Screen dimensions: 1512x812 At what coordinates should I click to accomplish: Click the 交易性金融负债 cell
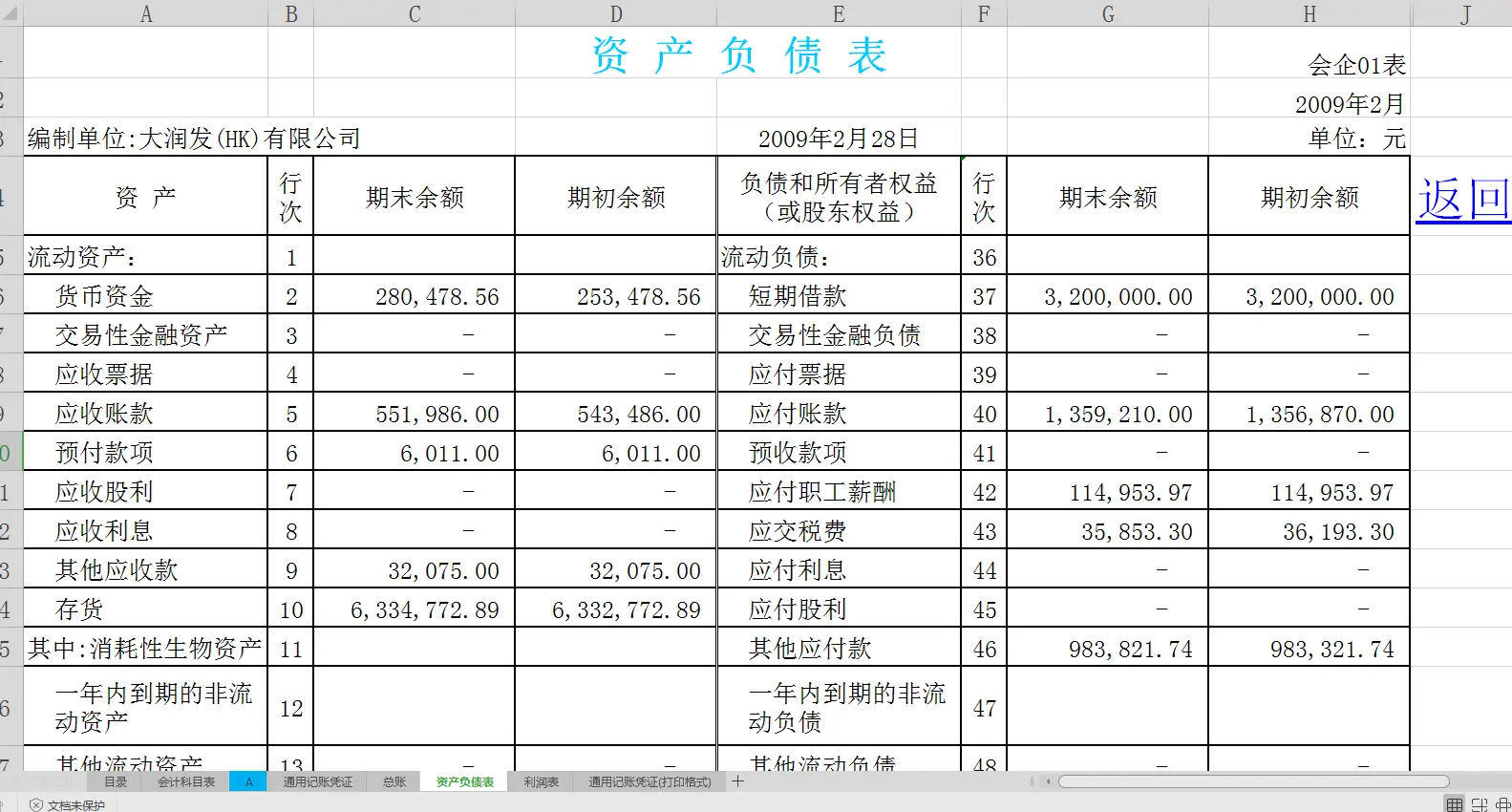839,335
